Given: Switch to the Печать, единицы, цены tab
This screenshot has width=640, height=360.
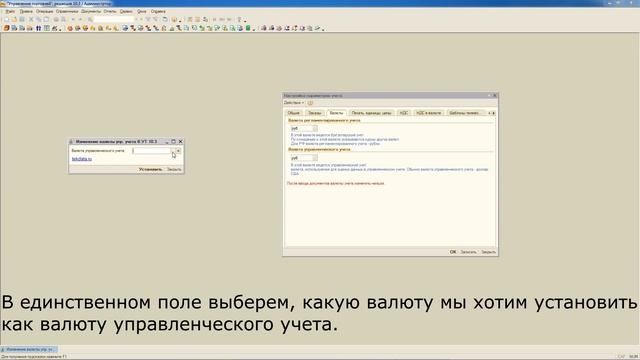Looking at the screenshot, I should pyautogui.click(x=371, y=113).
